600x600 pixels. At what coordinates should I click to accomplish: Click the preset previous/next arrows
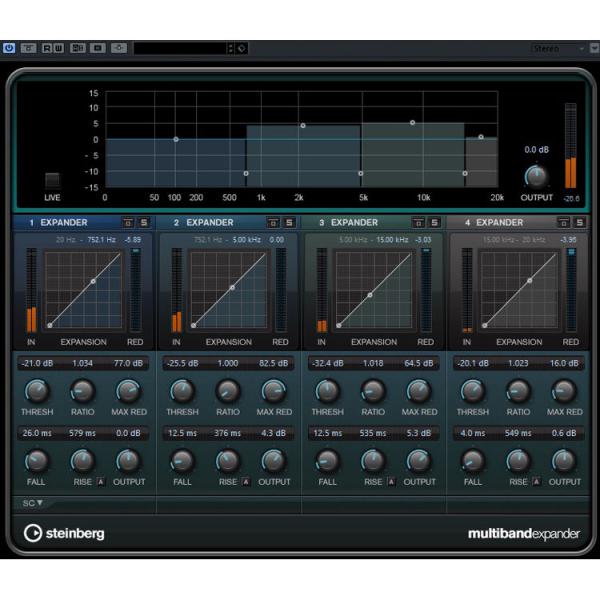(230, 49)
